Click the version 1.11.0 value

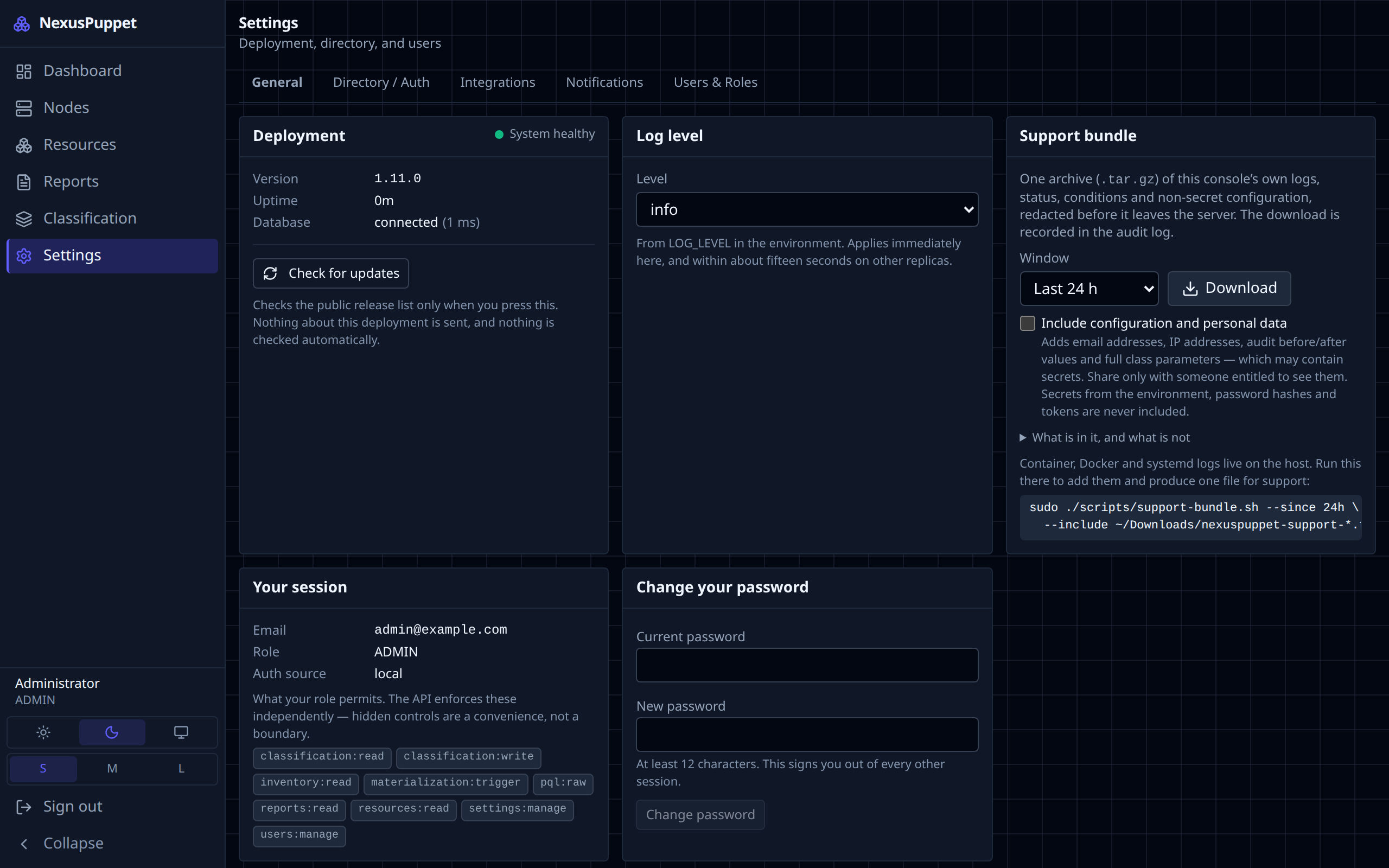pyautogui.click(x=397, y=178)
